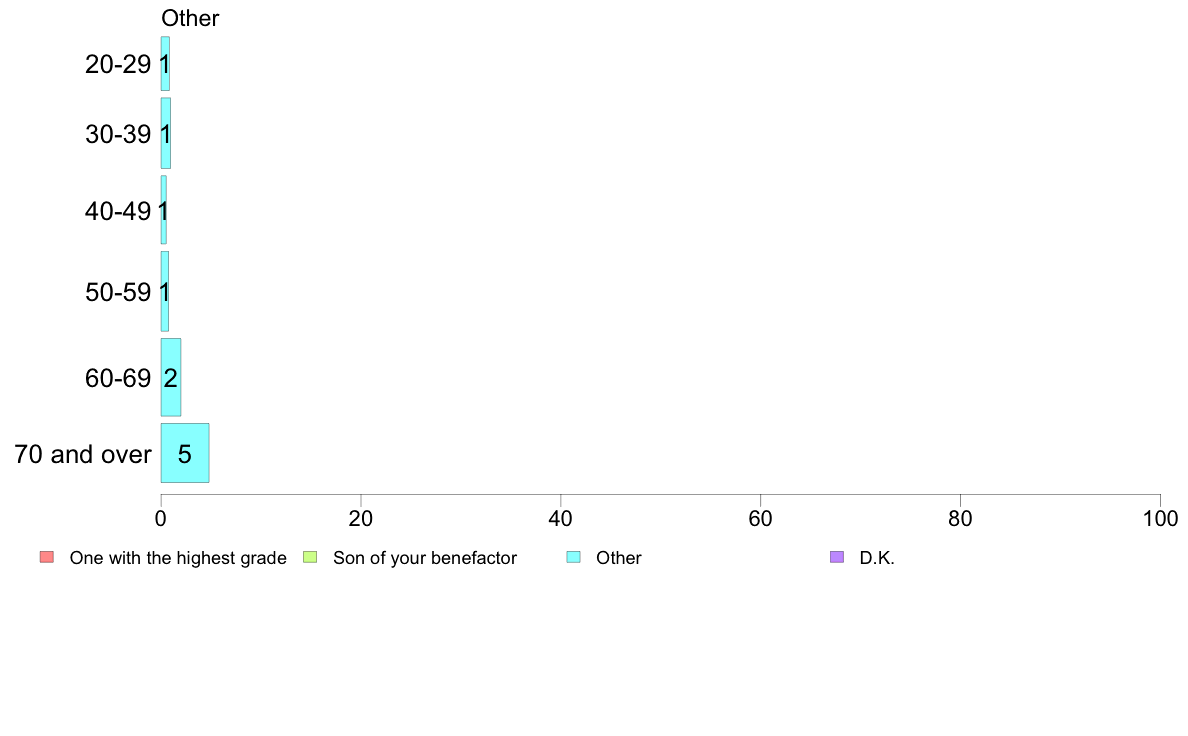Click the green 'Son of your benefactor' swatch
This screenshot has width=1188, height=736.
tap(310, 557)
